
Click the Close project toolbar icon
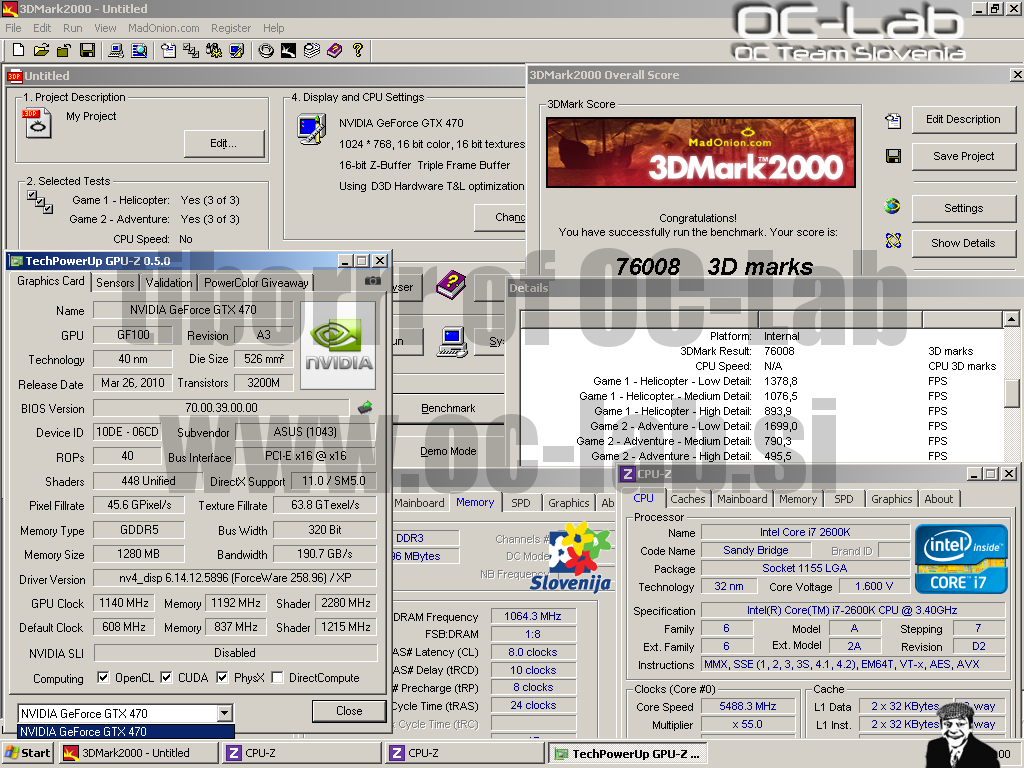point(64,50)
